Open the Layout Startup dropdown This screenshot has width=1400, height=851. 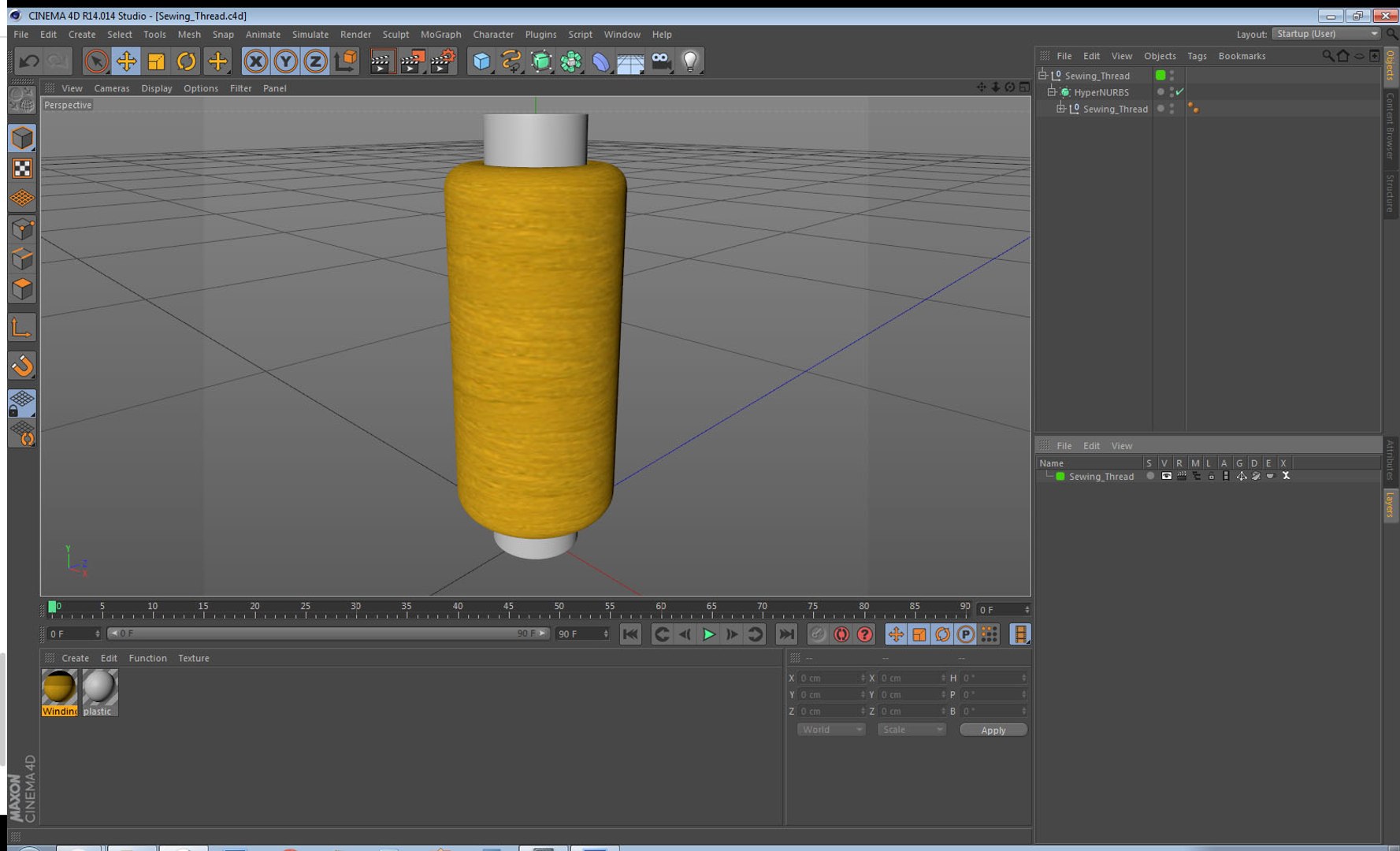click(x=1327, y=34)
